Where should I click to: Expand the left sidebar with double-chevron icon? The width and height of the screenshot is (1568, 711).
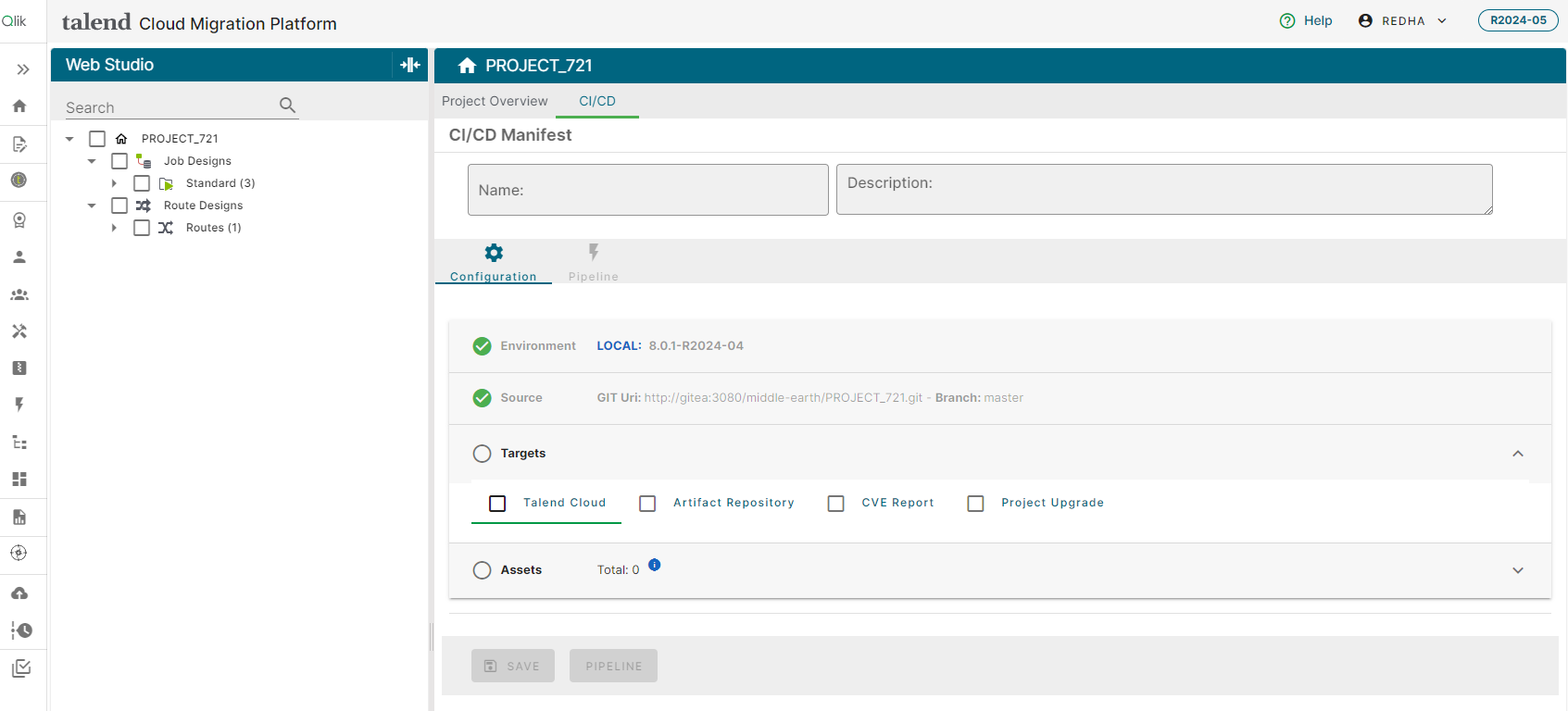click(23, 69)
